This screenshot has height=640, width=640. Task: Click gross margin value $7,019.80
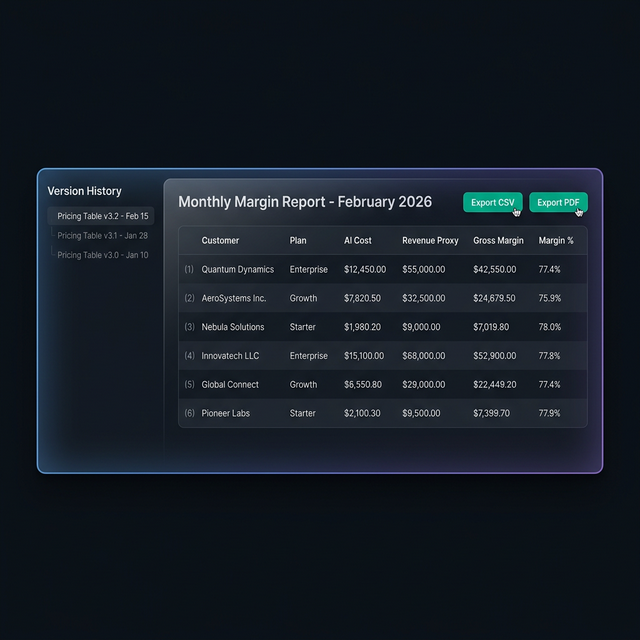(x=491, y=327)
